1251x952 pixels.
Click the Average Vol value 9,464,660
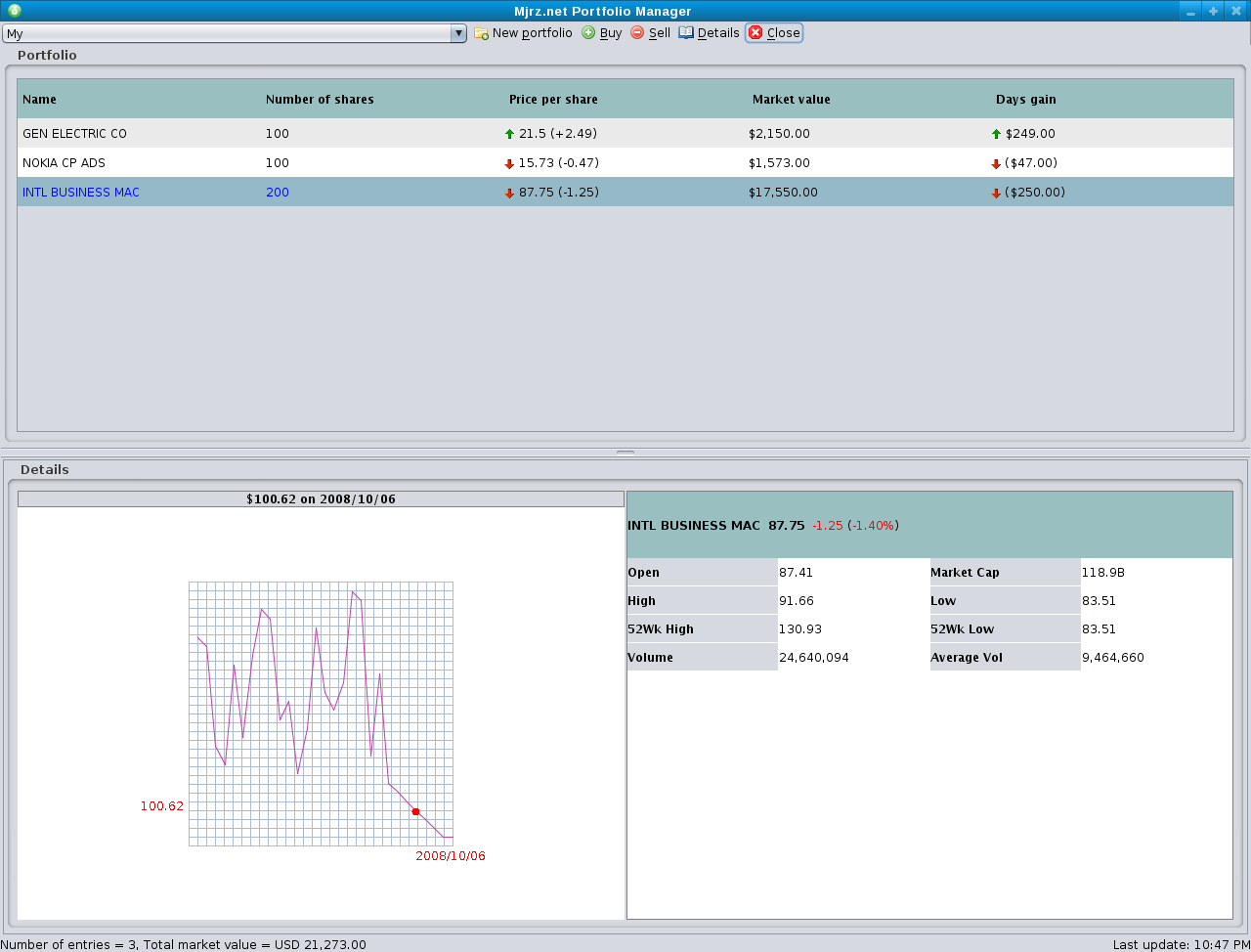click(1112, 658)
